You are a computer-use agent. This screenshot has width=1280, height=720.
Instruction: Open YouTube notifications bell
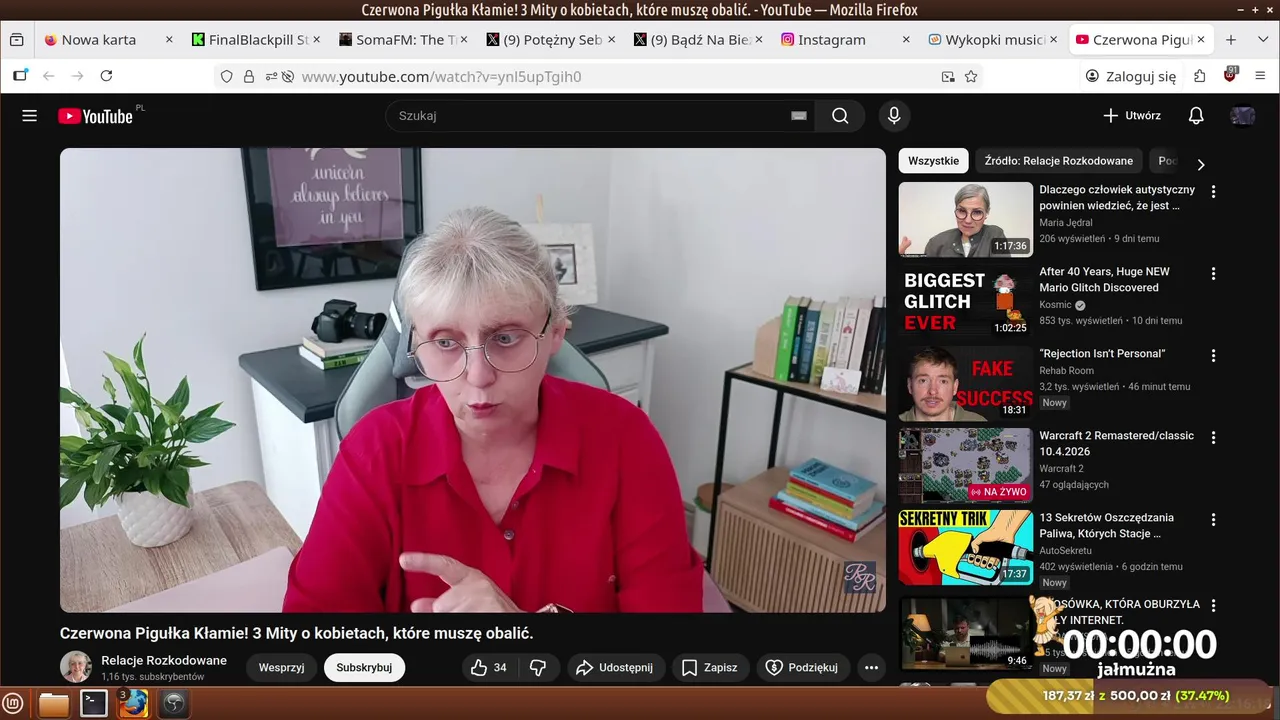1196,116
